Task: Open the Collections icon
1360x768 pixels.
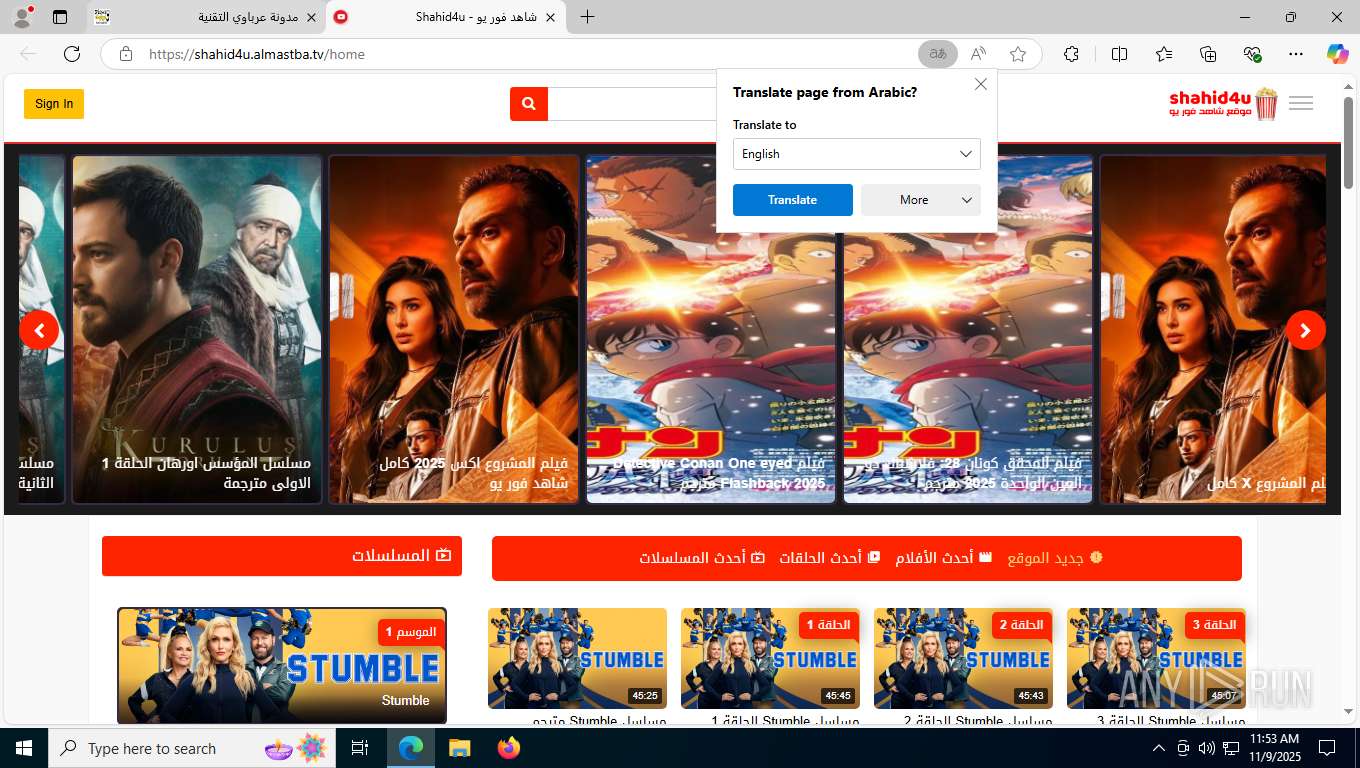Action: [x=1208, y=54]
